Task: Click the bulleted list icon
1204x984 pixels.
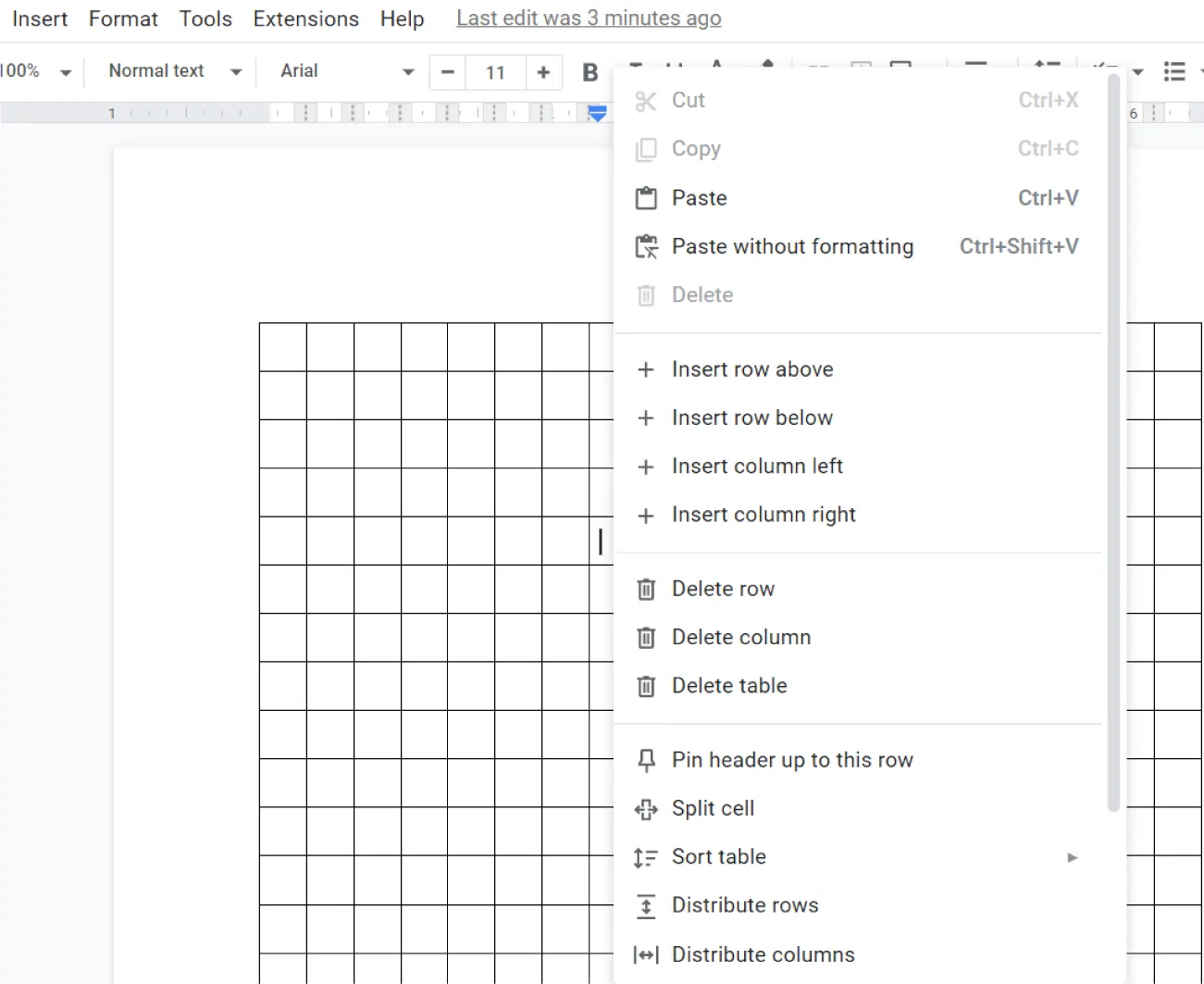Action: (x=1175, y=71)
